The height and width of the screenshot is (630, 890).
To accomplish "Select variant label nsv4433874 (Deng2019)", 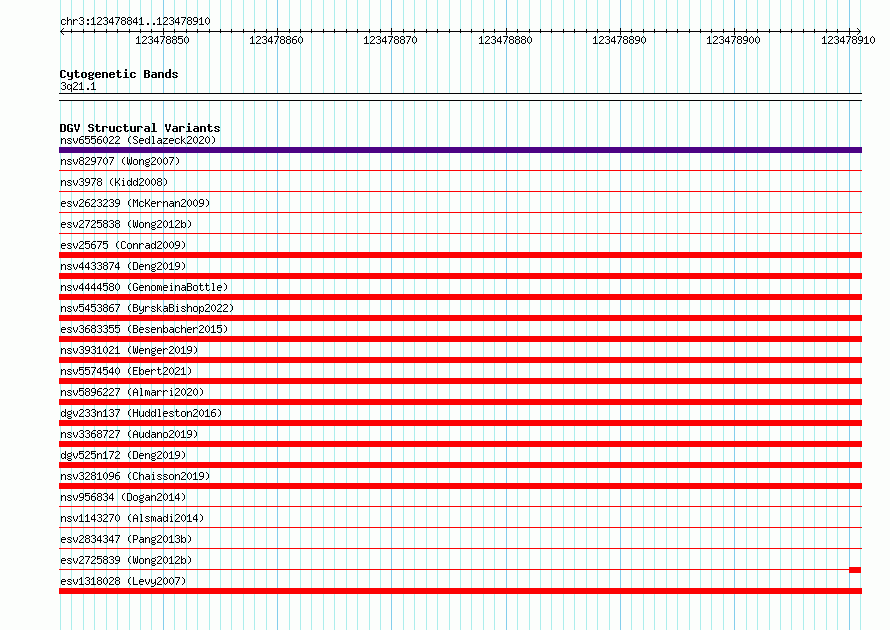I will [123, 266].
